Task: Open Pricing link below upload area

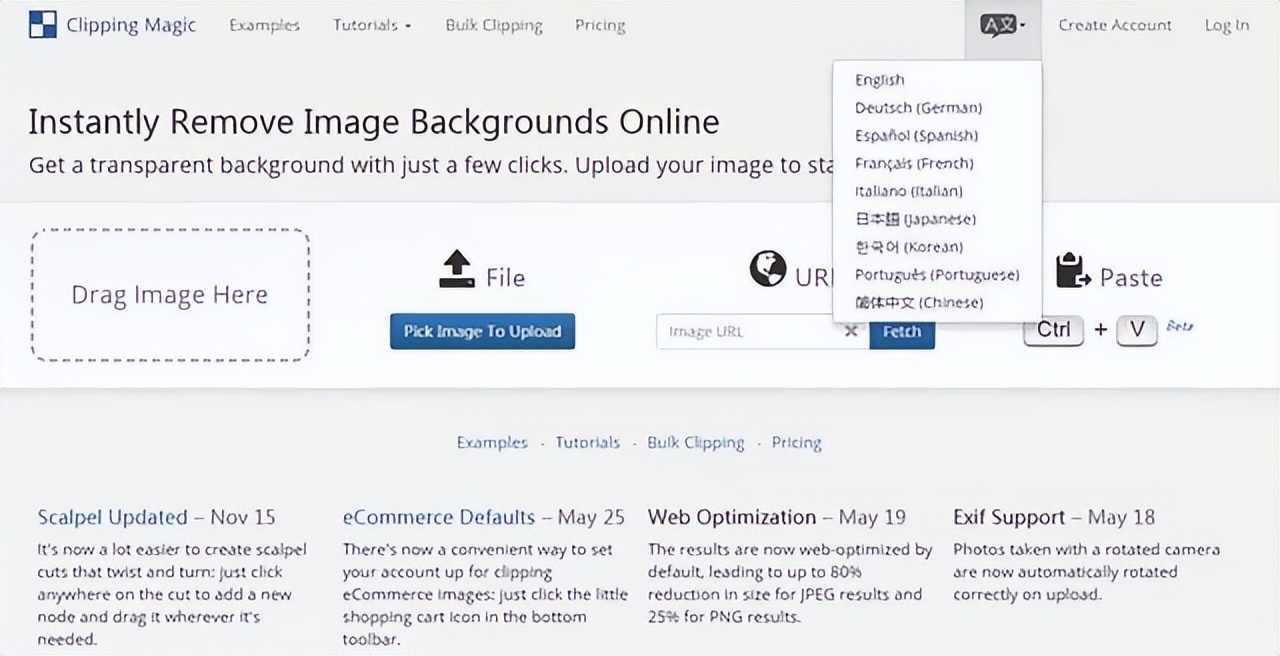Action: 796,443
